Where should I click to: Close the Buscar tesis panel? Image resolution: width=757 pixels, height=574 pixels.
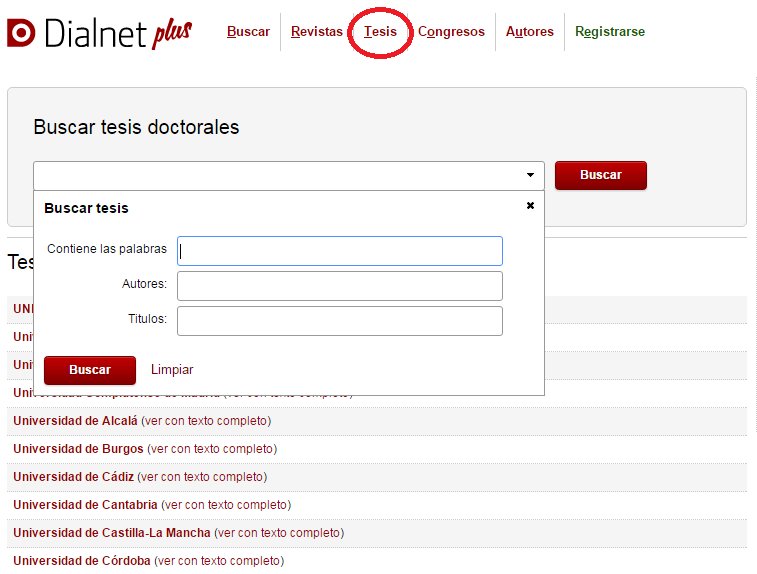point(530,206)
